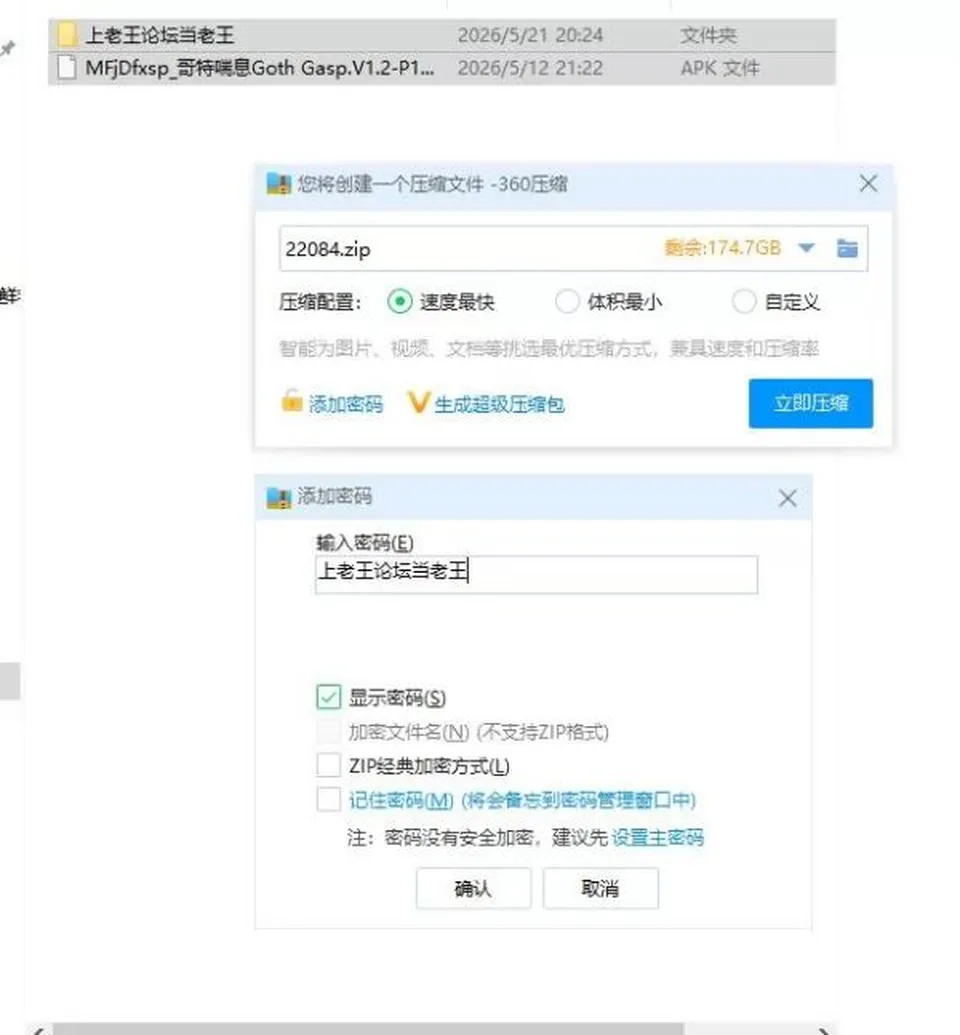
Task: Click the right scroll arrow at the bottom
Action: pos(824,1030)
